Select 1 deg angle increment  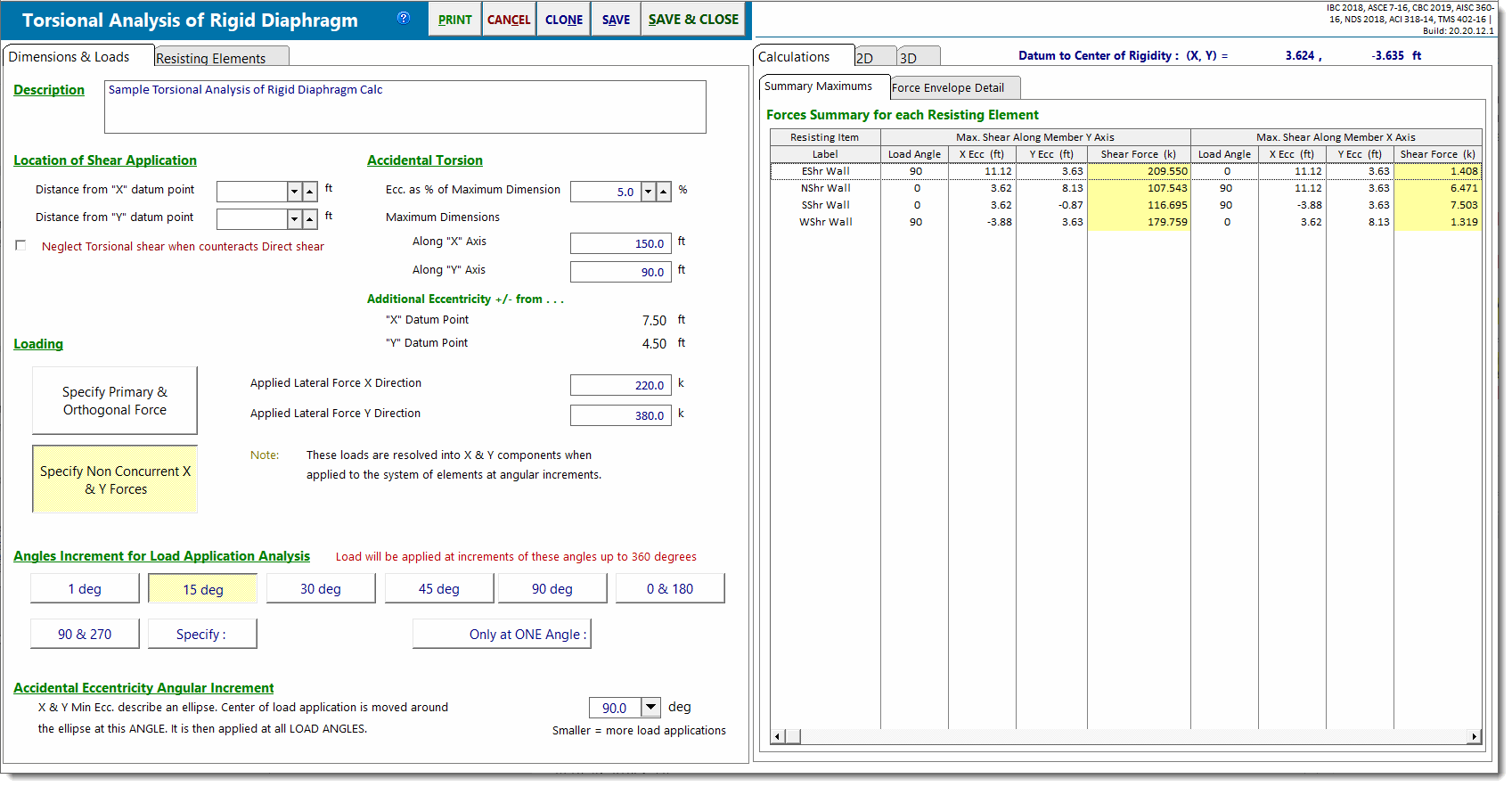(x=85, y=589)
